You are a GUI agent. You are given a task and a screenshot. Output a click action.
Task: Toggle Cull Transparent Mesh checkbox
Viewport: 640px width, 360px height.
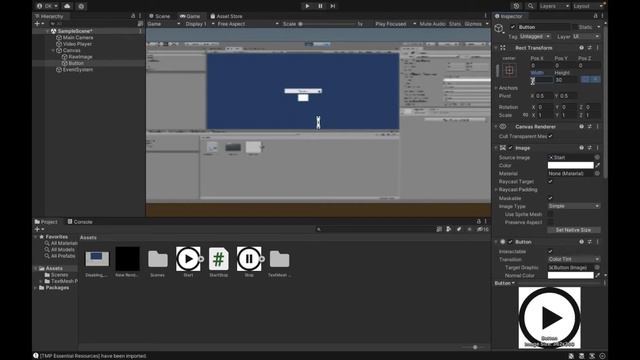(550, 136)
